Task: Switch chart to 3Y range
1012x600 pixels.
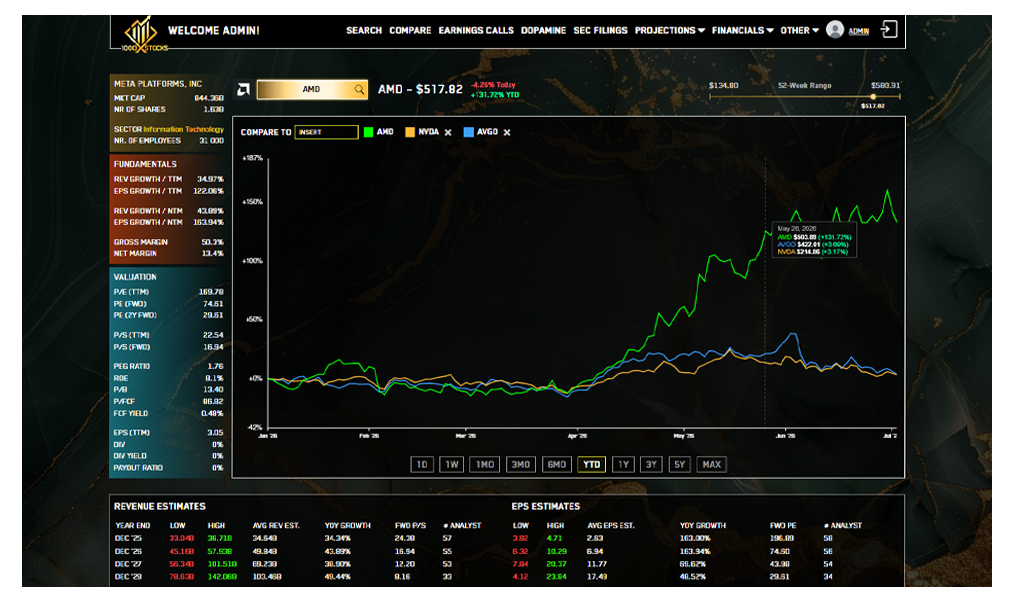Action: point(651,465)
